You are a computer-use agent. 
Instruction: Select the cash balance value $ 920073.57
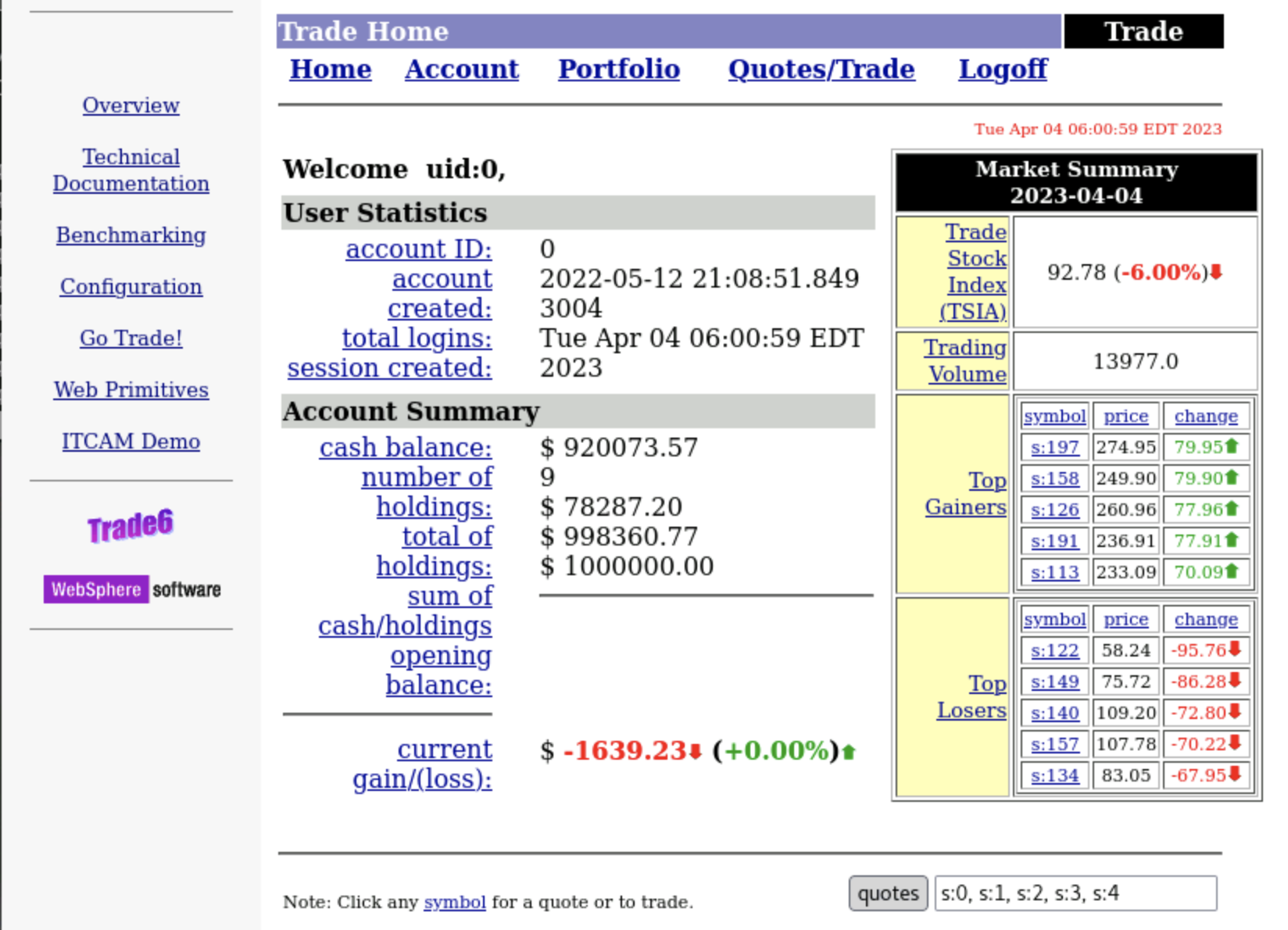619,447
